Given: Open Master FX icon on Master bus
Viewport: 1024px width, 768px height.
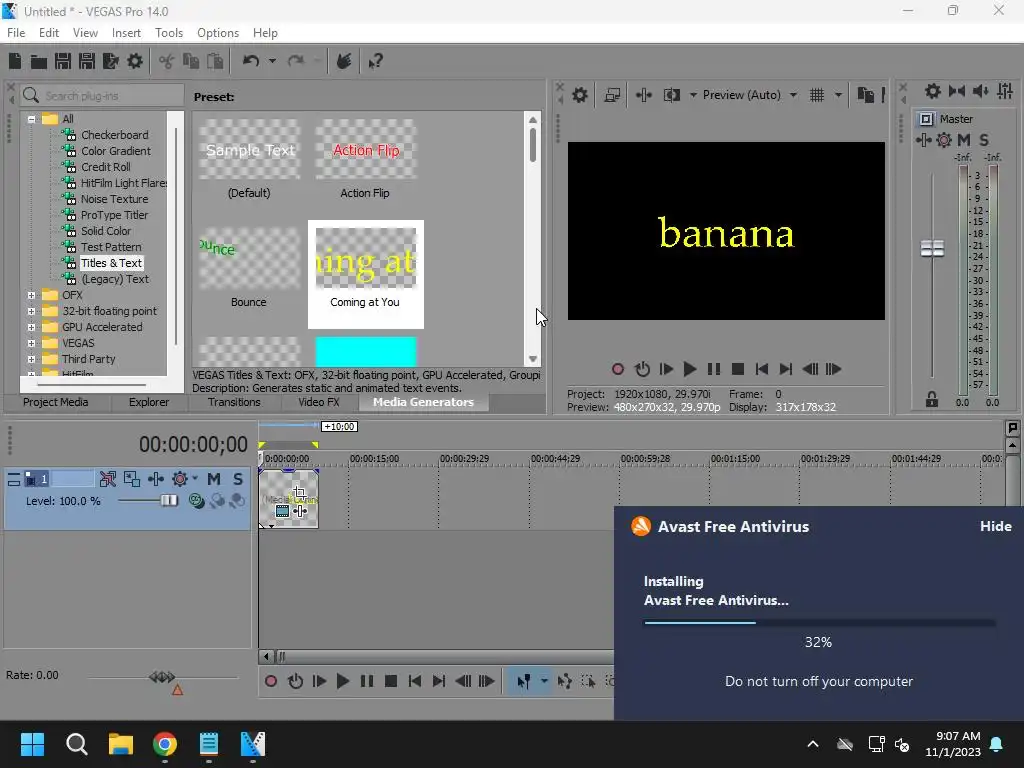Looking at the screenshot, I should pyautogui.click(x=923, y=140).
